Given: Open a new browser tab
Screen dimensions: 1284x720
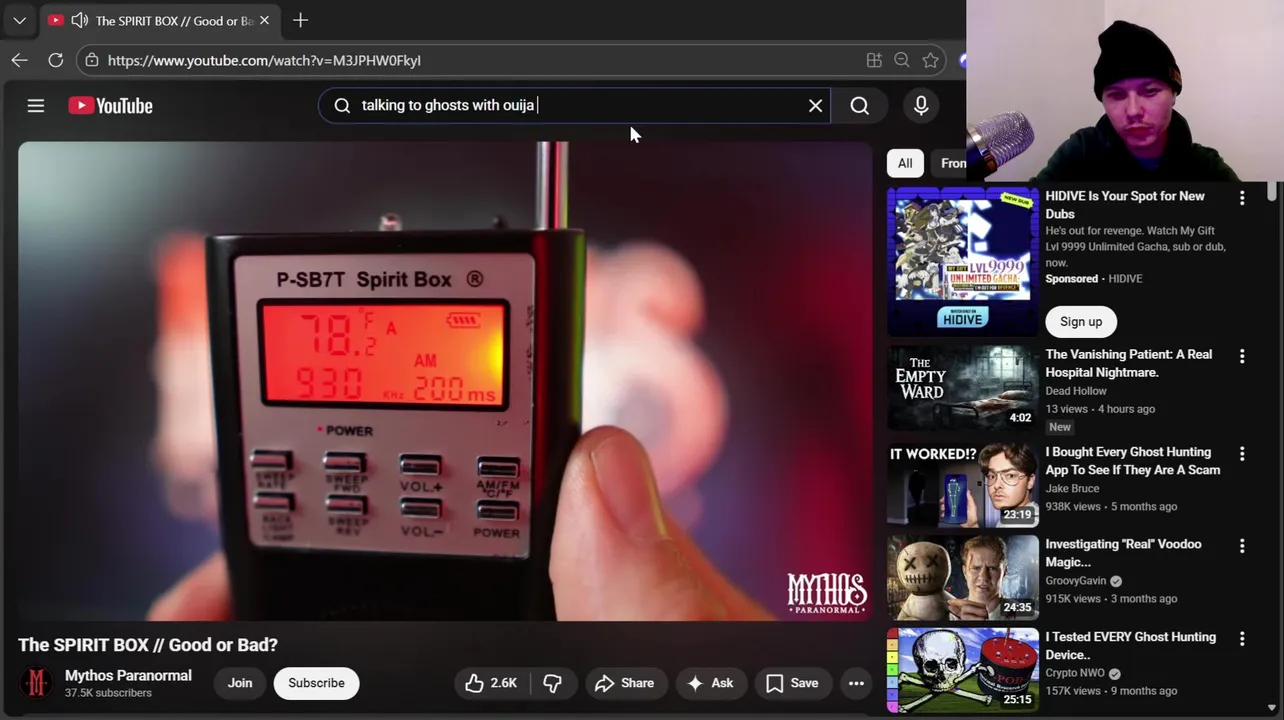Looking at the screenshot, I should tap(300, 20).
